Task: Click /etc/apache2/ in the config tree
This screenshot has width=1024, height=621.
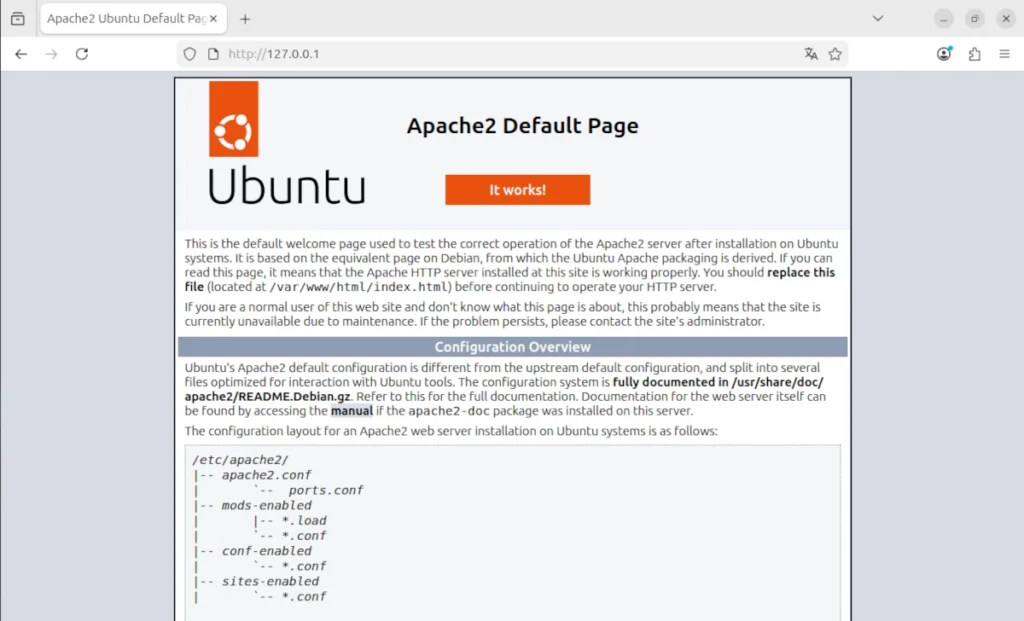Action: click(240, 460)
